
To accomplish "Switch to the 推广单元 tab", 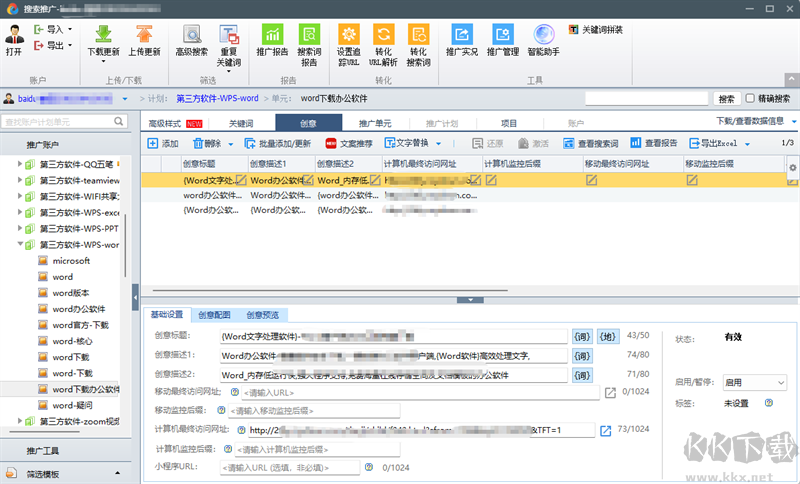I will (375, 123).
